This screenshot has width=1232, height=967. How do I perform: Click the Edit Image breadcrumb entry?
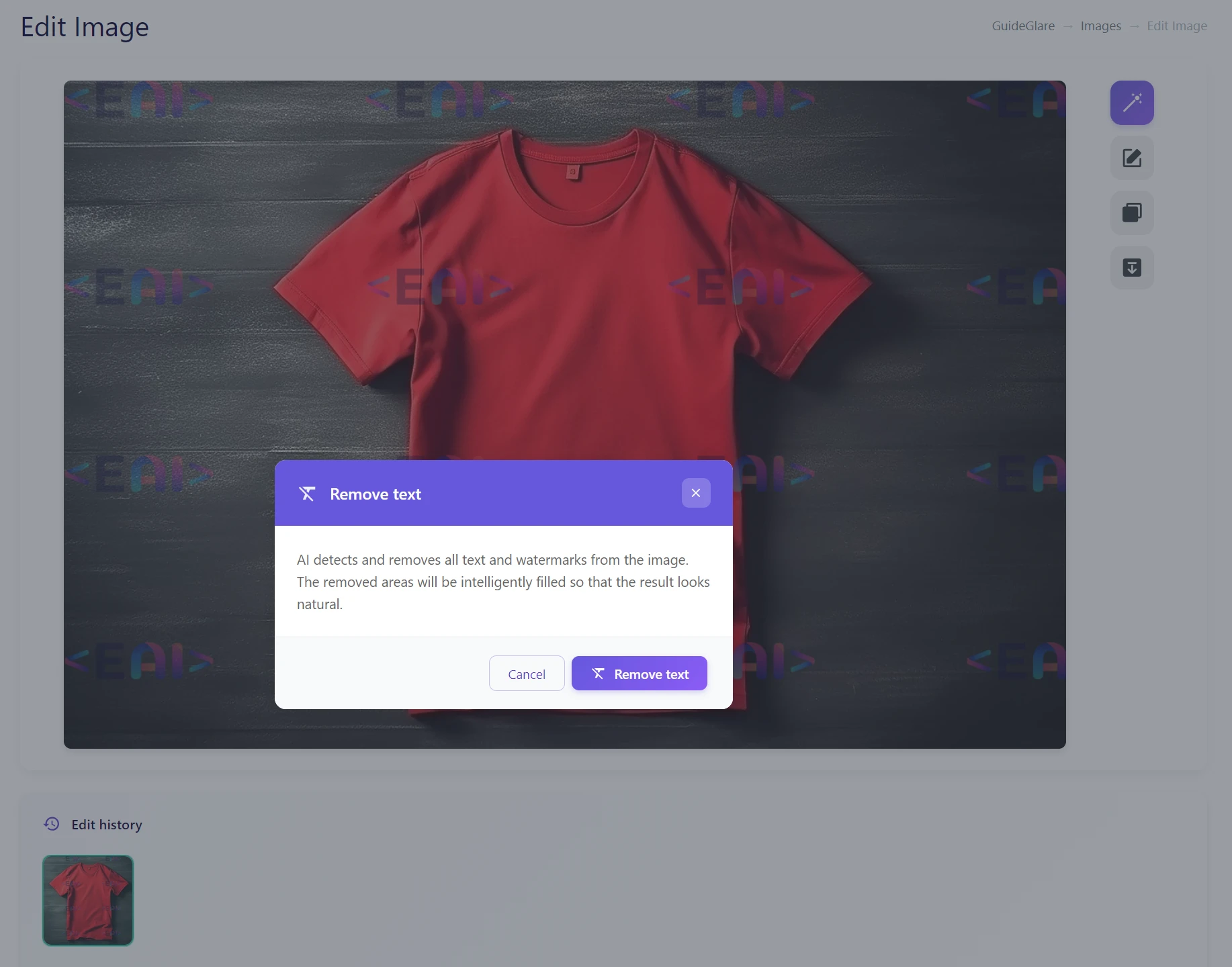click(x=1177, y=26)
